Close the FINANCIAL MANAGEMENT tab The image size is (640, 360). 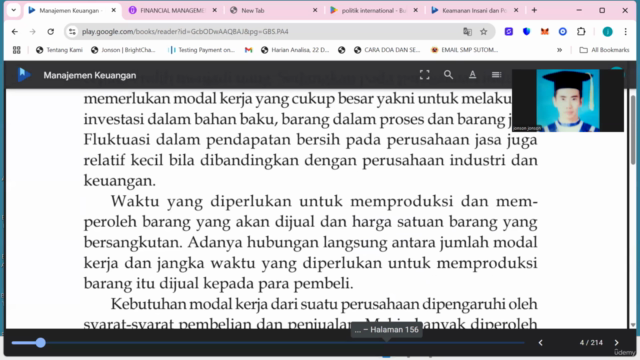click(215, 10)
